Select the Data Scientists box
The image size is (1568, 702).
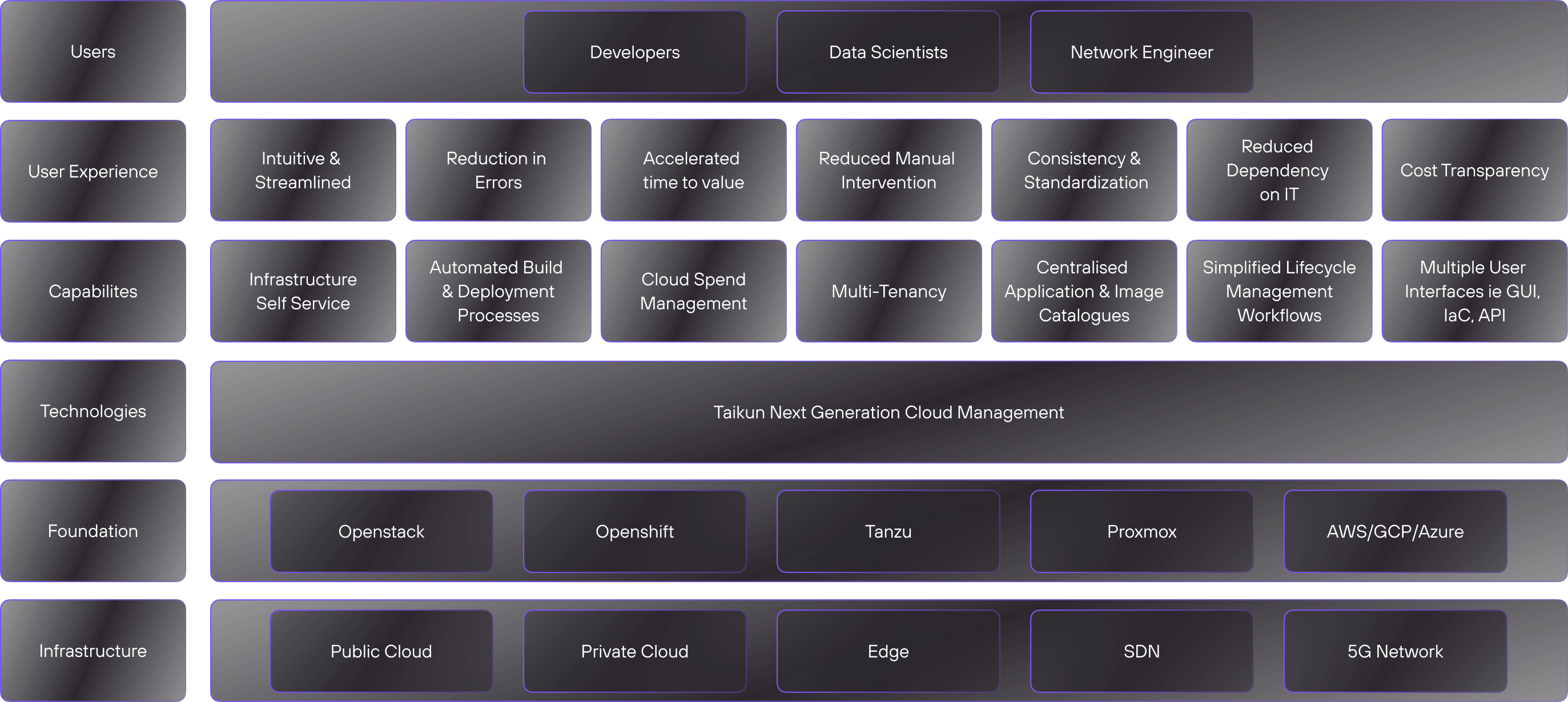point(887,53)
